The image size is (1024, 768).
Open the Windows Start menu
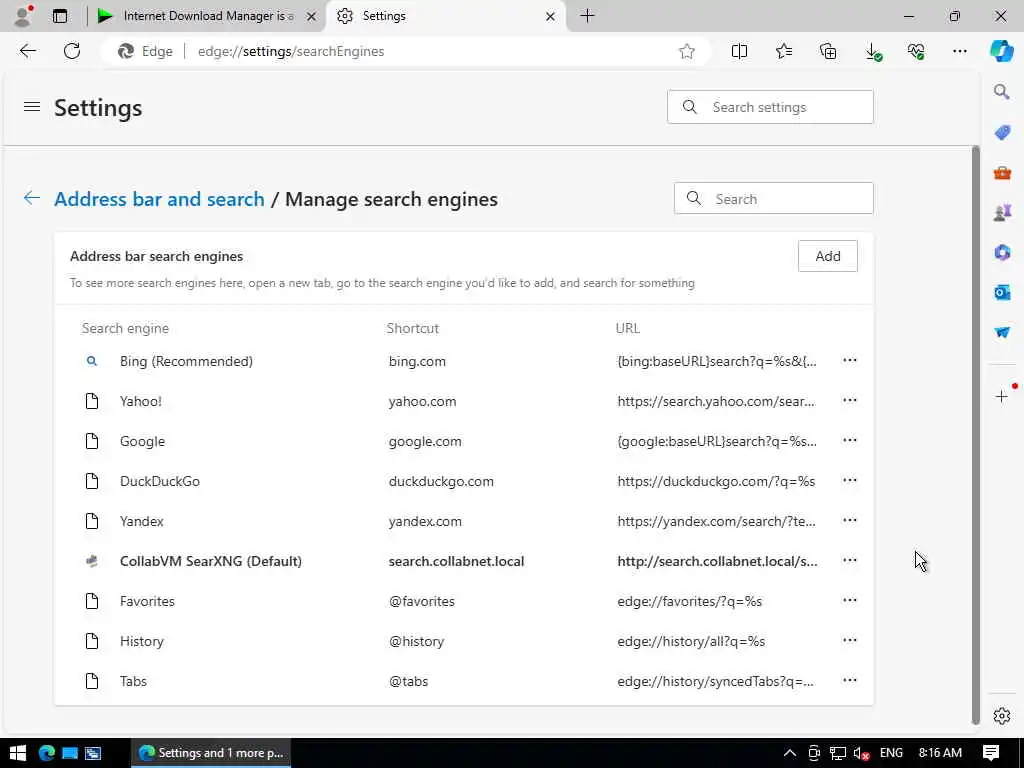[x=17, y=753]
